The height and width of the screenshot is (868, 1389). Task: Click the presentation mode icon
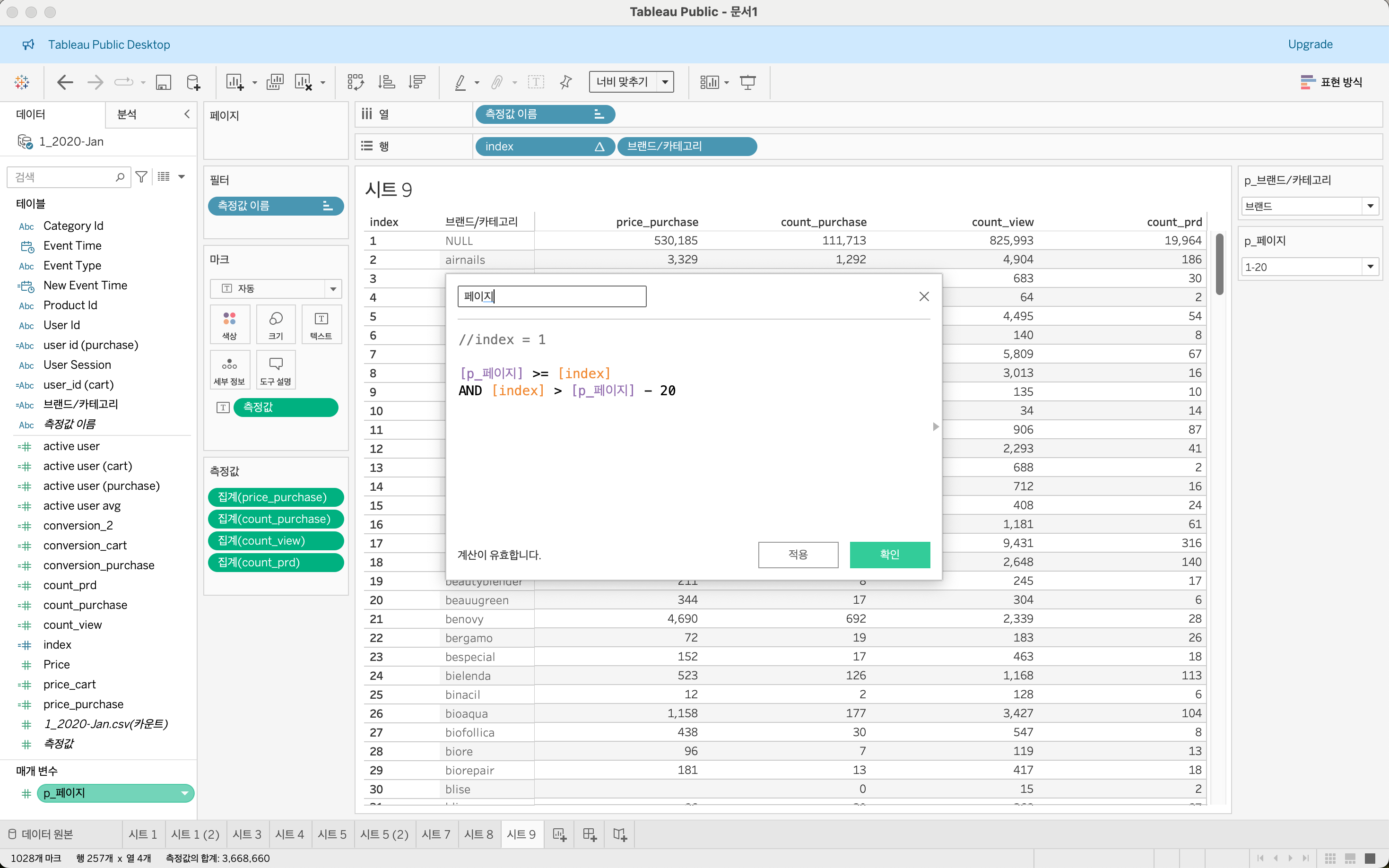(x=747, y=82)
